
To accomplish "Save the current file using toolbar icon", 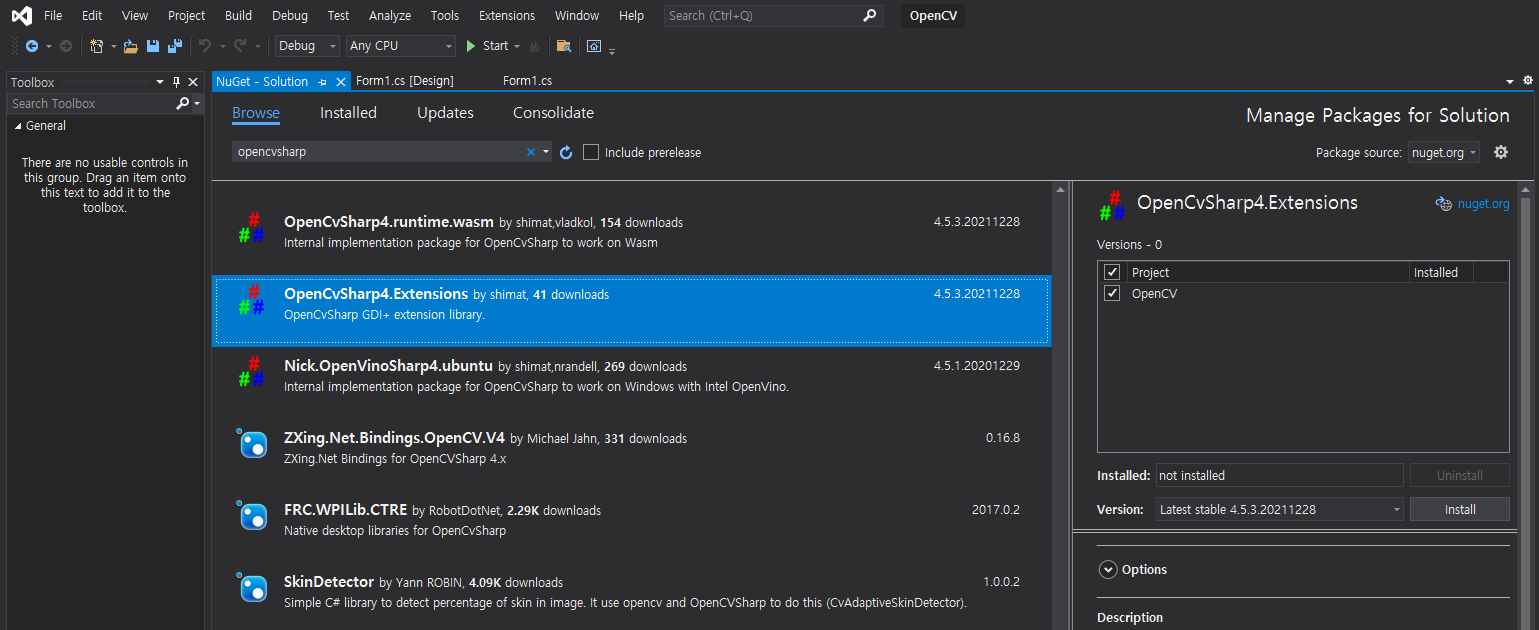I will click(x=153, y=46).
